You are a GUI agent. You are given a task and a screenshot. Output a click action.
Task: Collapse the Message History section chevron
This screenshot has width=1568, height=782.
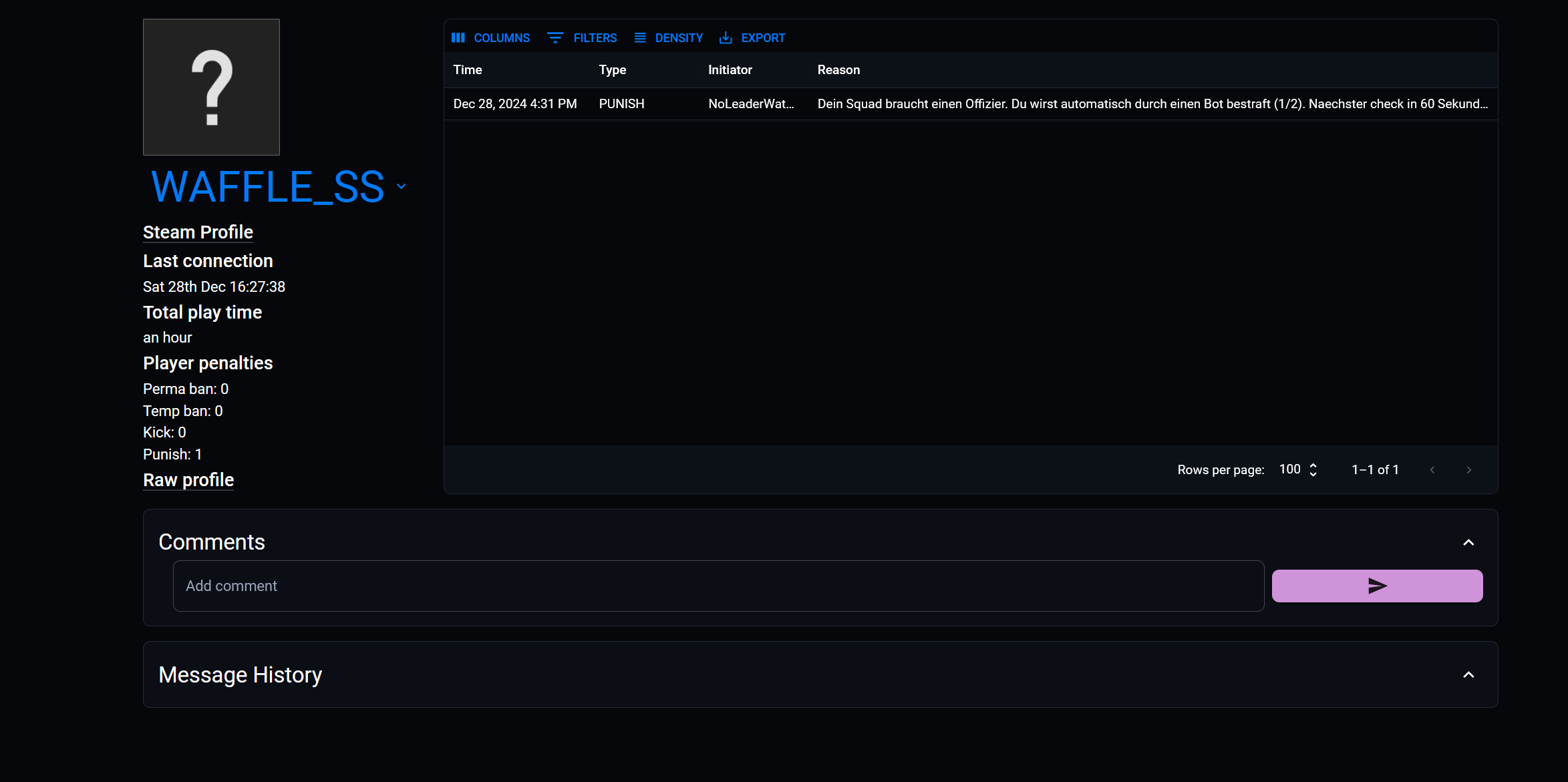[x=1468, y=675]
